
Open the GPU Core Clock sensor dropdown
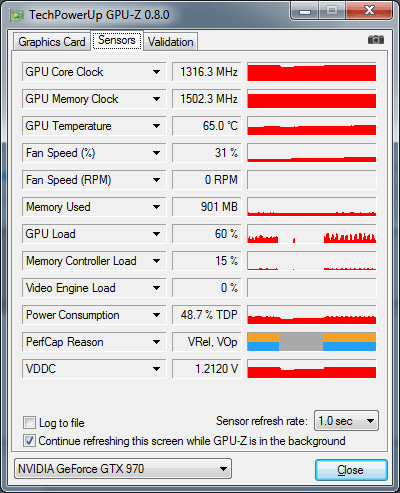click(x=156, y=72)
